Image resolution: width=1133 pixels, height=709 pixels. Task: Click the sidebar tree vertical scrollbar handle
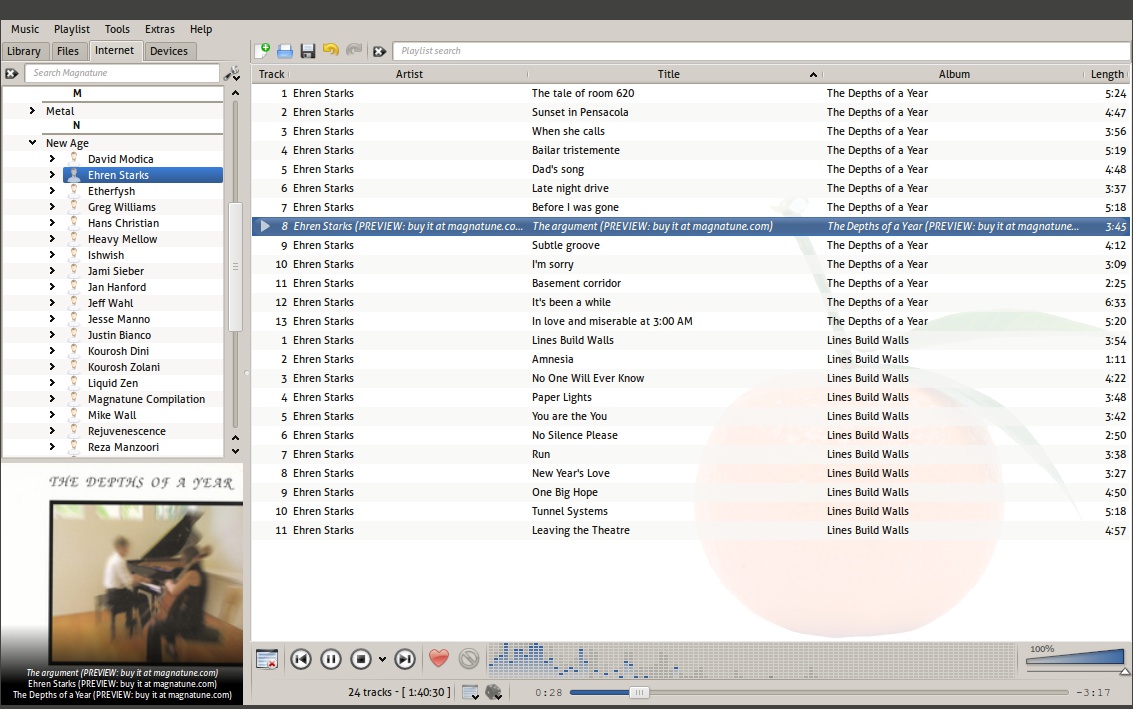(235, 267)
